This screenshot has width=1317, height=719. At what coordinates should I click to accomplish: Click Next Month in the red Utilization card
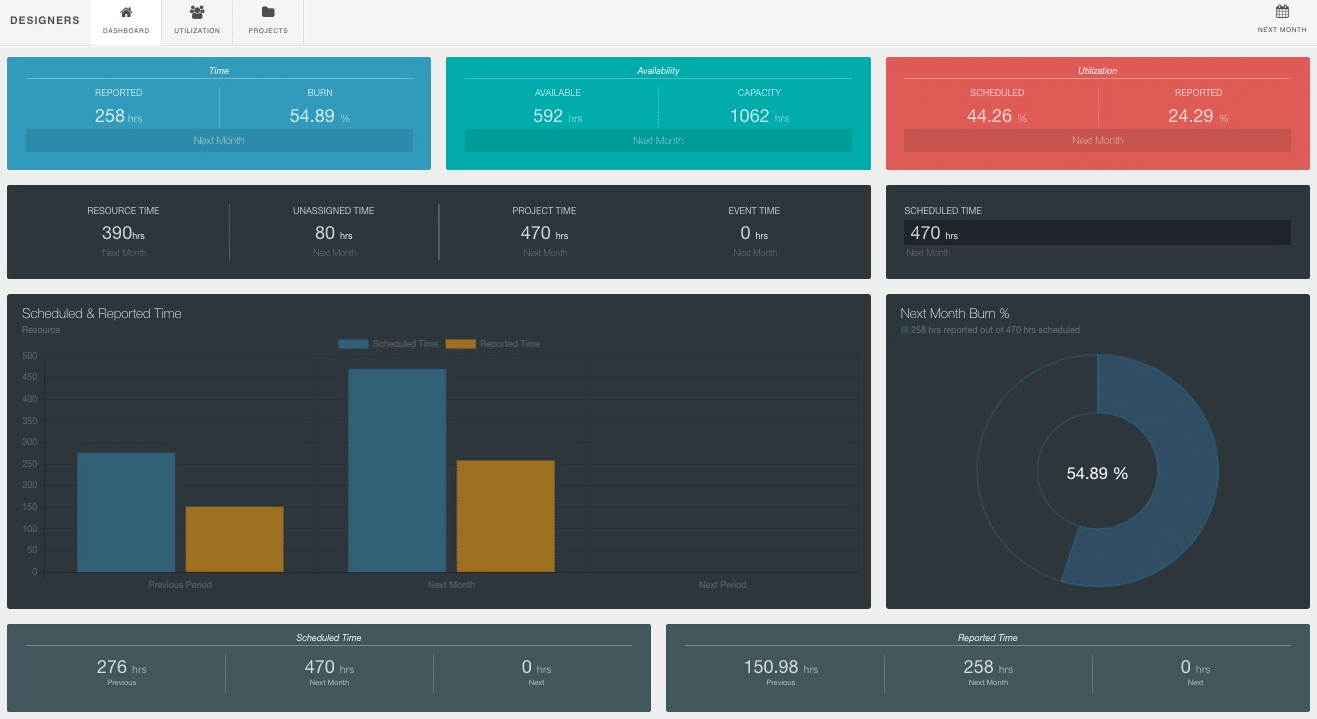[x=1097, y=140]
